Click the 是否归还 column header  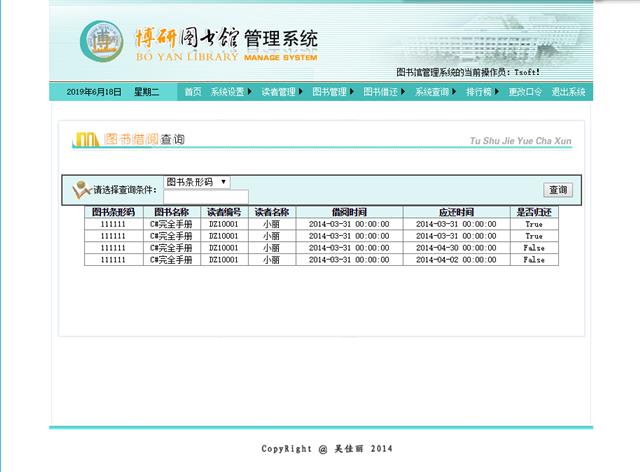coord(534,212)
